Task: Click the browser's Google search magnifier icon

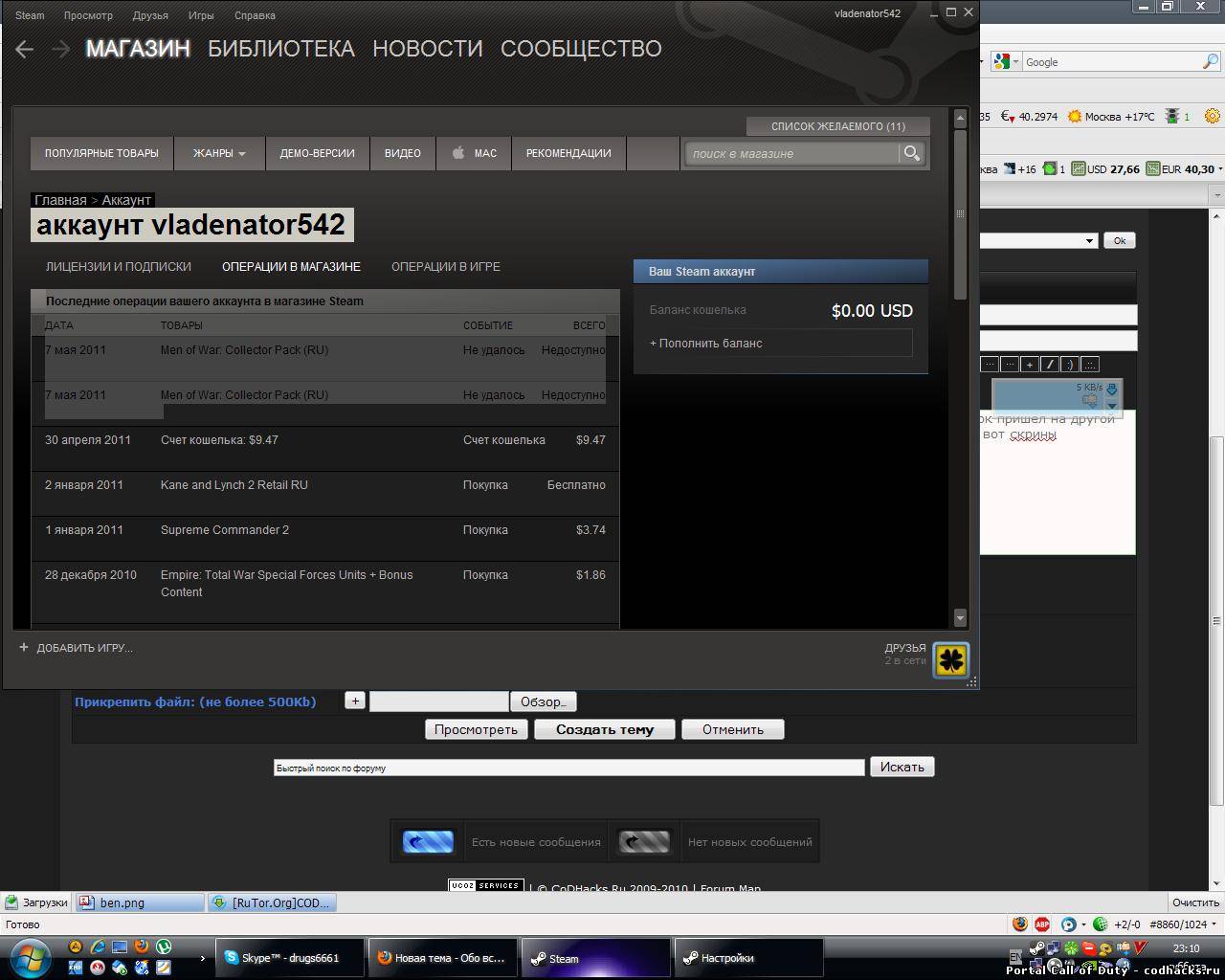Action: (x=1211, y=62)
